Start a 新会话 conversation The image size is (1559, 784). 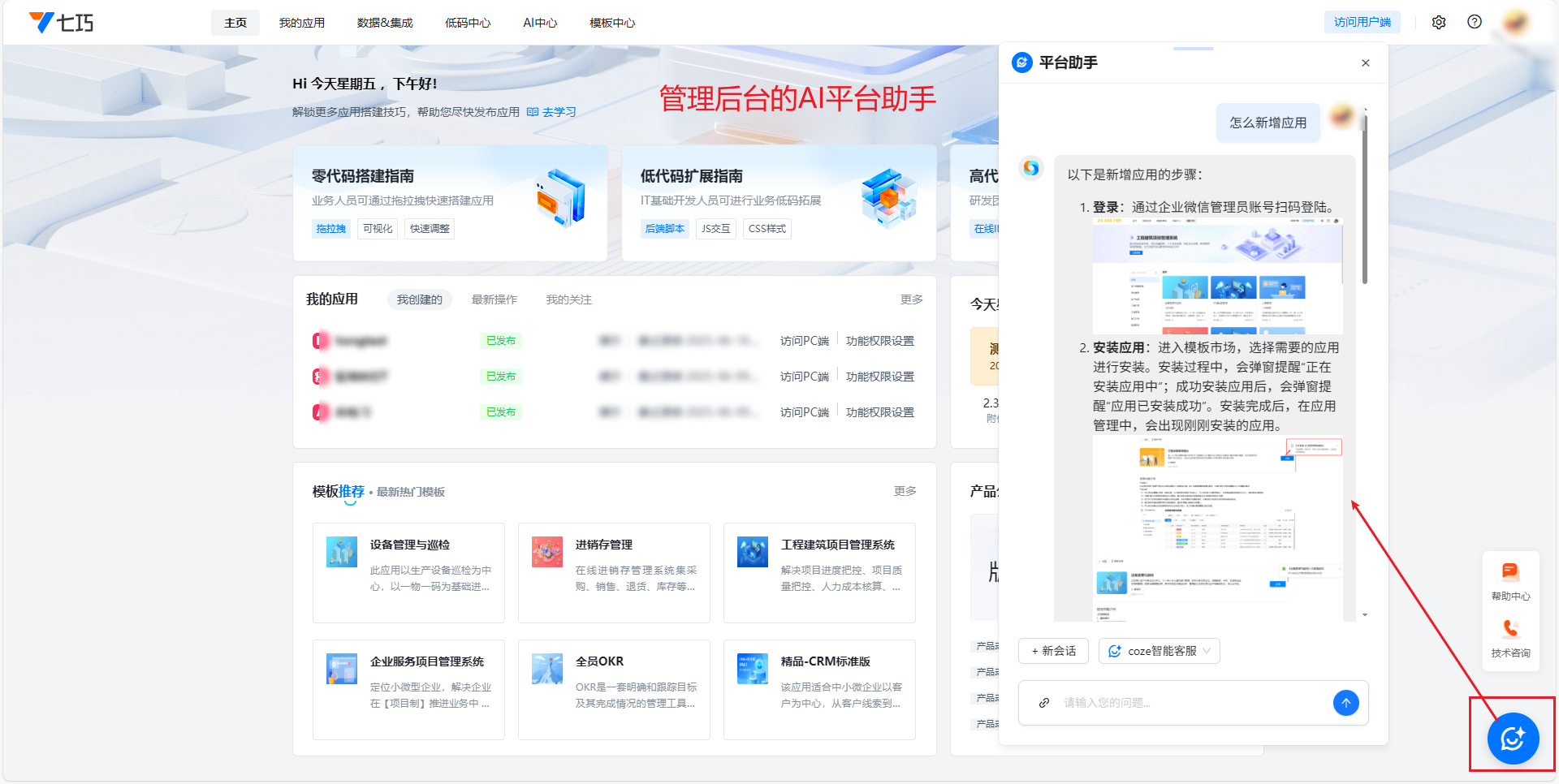click(1053, 651)
